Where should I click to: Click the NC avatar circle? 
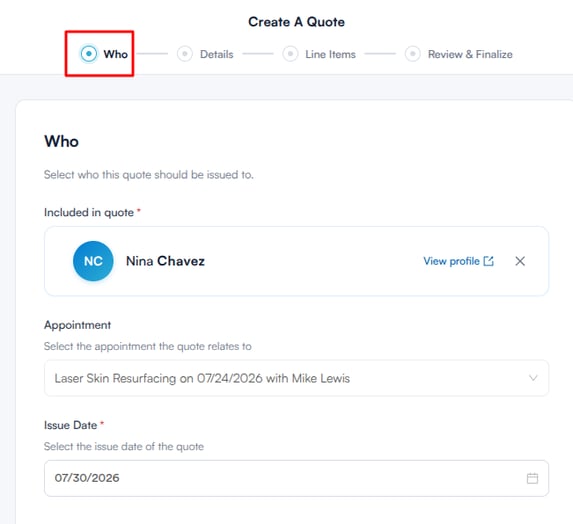pos(93,261)
